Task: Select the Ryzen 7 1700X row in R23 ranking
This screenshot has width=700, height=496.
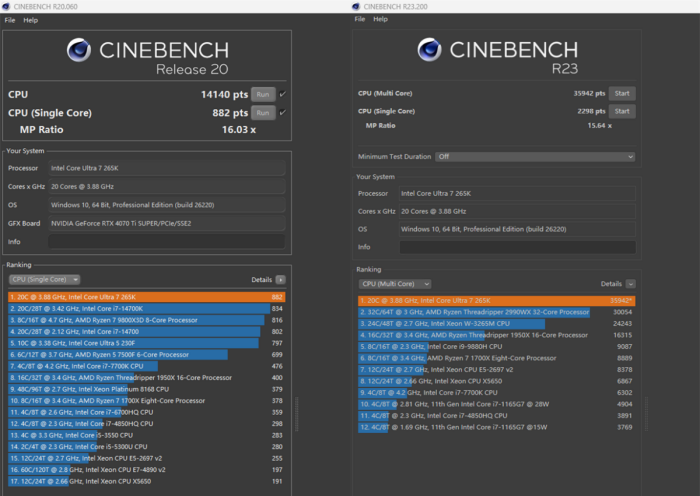Action: pyautogui.click(x=497, y=358)
